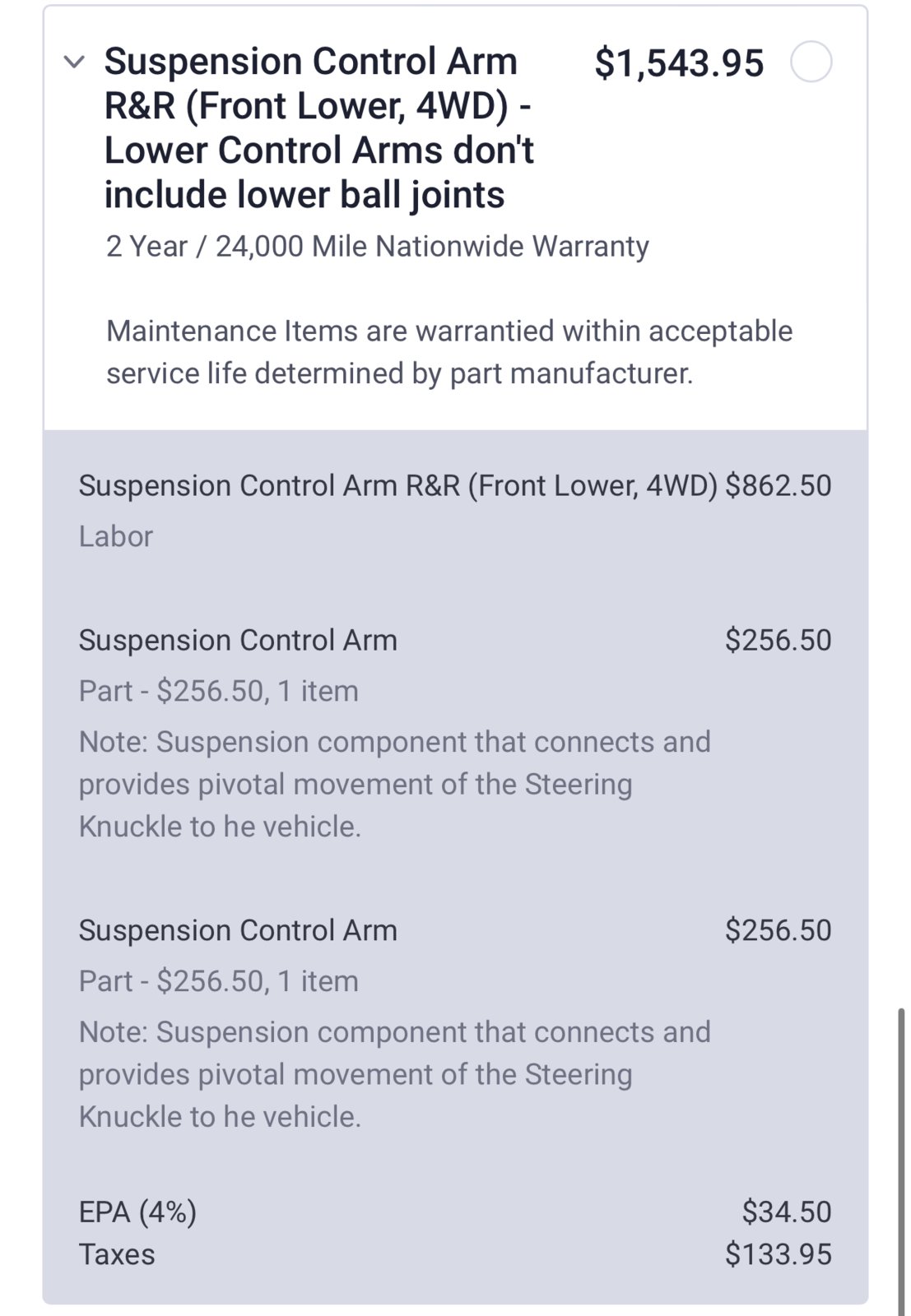This screenshot has width=911, height=1316.
Task: Click the $1,543.95 total price
Action: point(679,63)
